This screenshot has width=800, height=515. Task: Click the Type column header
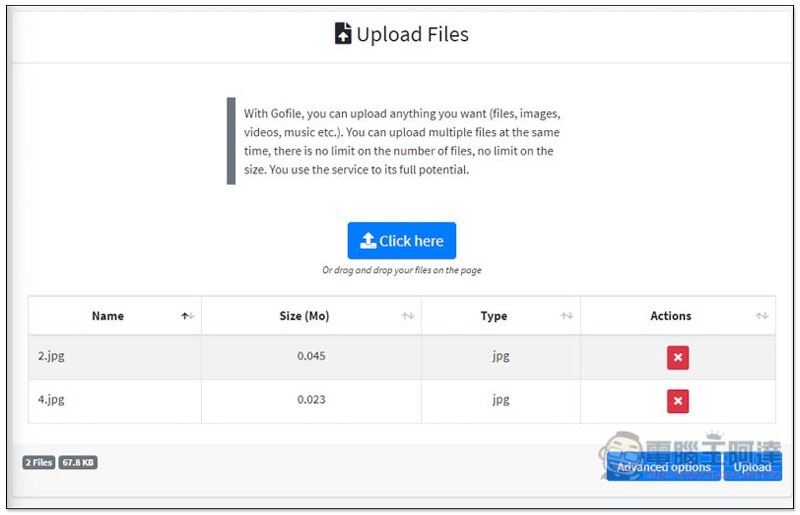click(x=494, y=316)
